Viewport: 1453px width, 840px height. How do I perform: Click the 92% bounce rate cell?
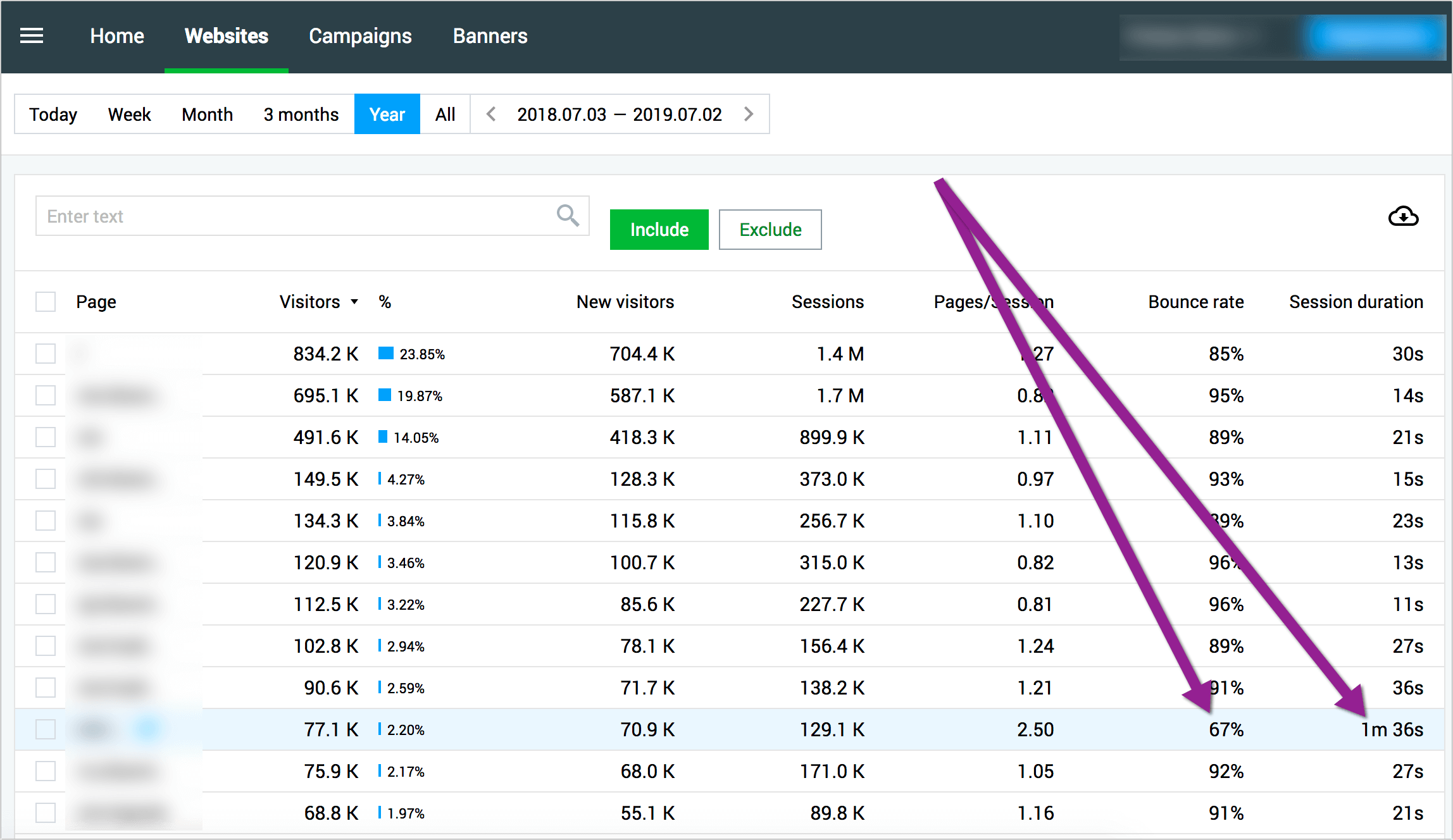pyautogui.click(x=1226, y=771)
